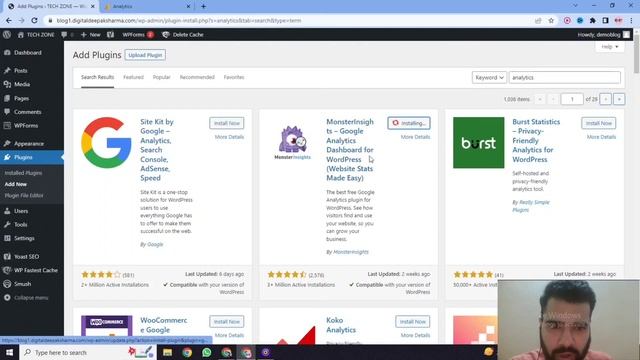
Task: Visit TECH ZONE site home
Action: tap(36, 35)
